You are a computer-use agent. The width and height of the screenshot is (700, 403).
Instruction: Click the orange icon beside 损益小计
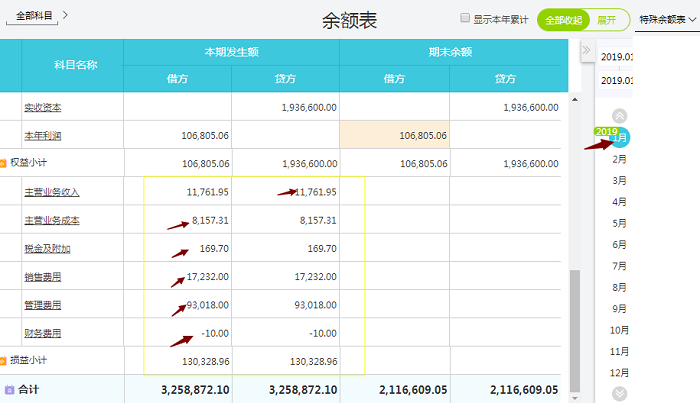[3, 360]
